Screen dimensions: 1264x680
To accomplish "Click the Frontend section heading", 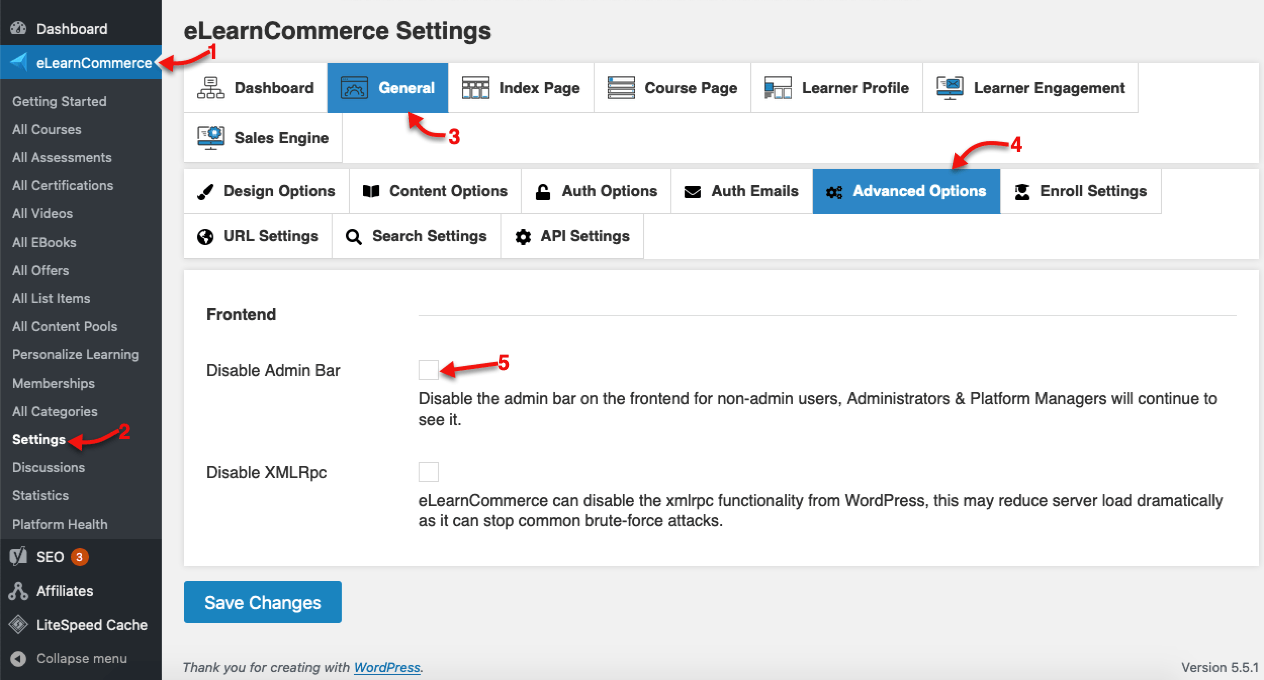I will pos(241,314).
